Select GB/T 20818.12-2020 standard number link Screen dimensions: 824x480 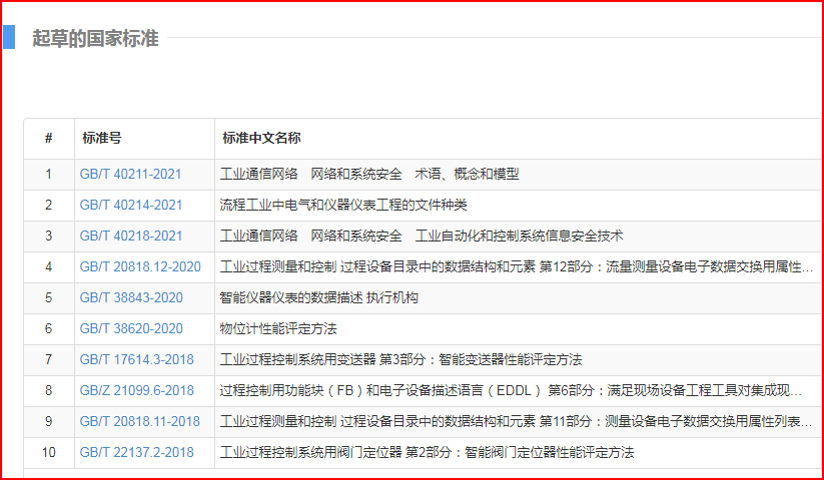(140, 267)
